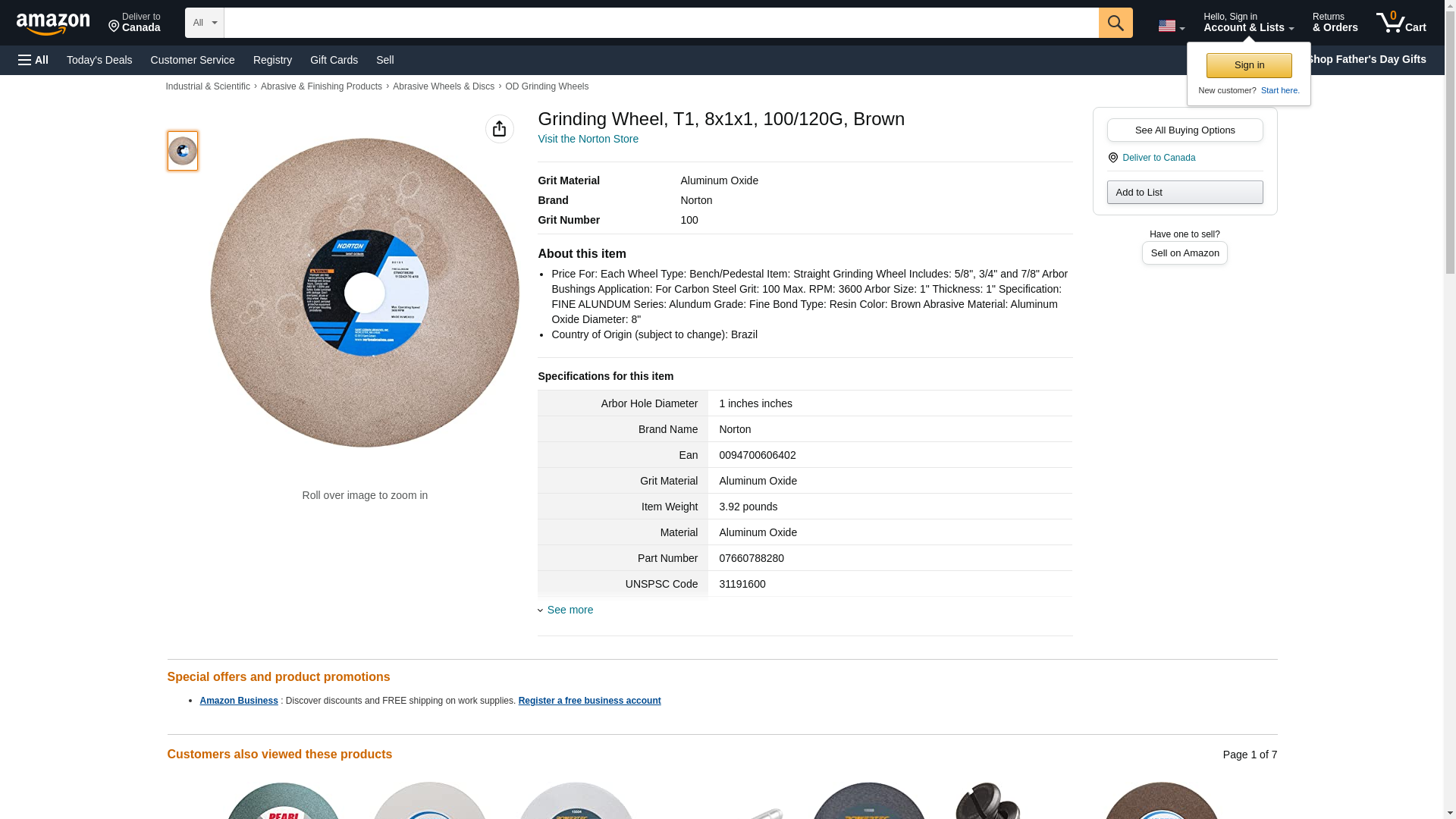Go to Gift Cards menu item
This screenshot has height=819, width=1456.
[x=334, y=60]
